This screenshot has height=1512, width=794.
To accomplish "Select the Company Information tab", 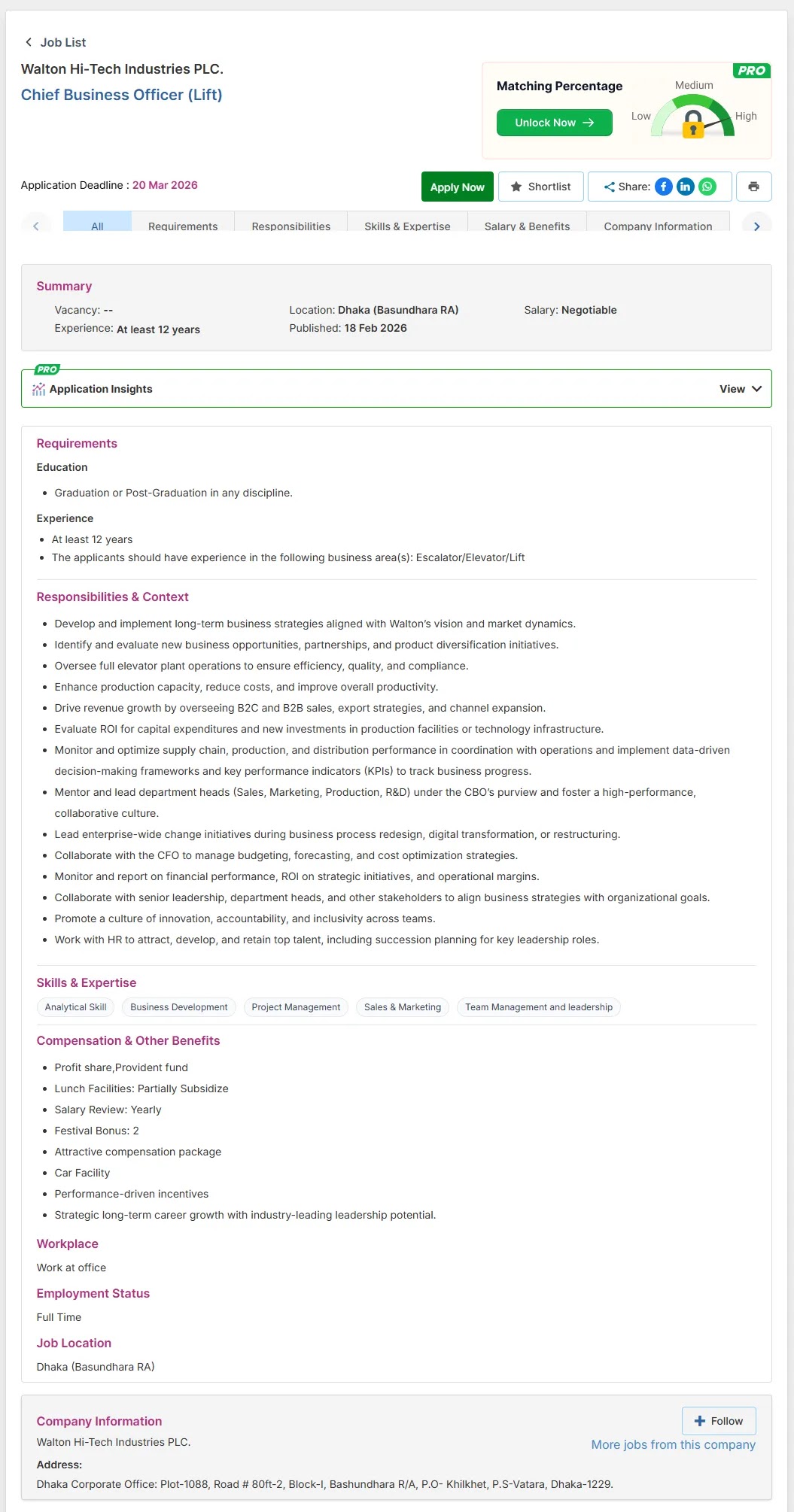I will [x=658, y=226].
